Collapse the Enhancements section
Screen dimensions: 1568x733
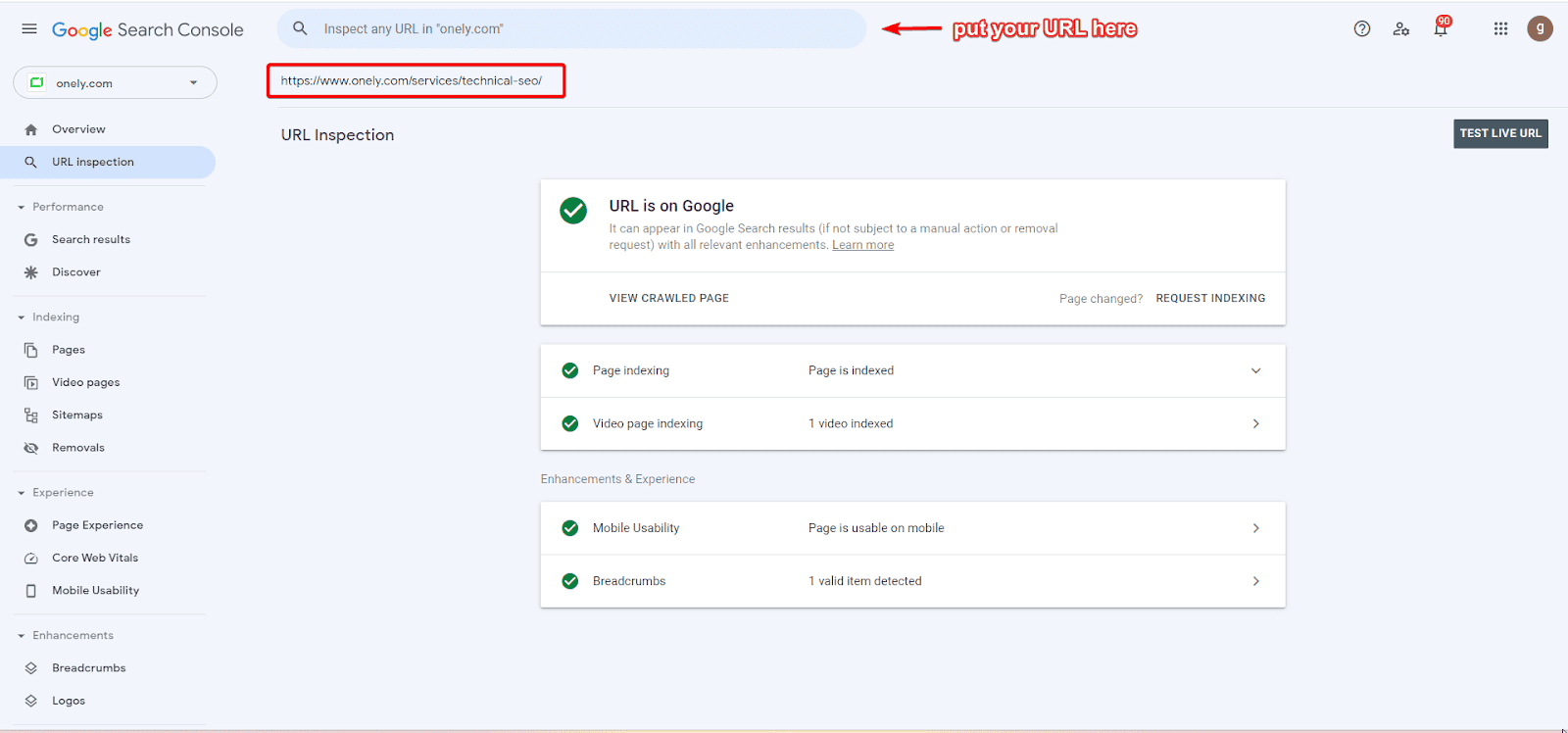(22, 636)
